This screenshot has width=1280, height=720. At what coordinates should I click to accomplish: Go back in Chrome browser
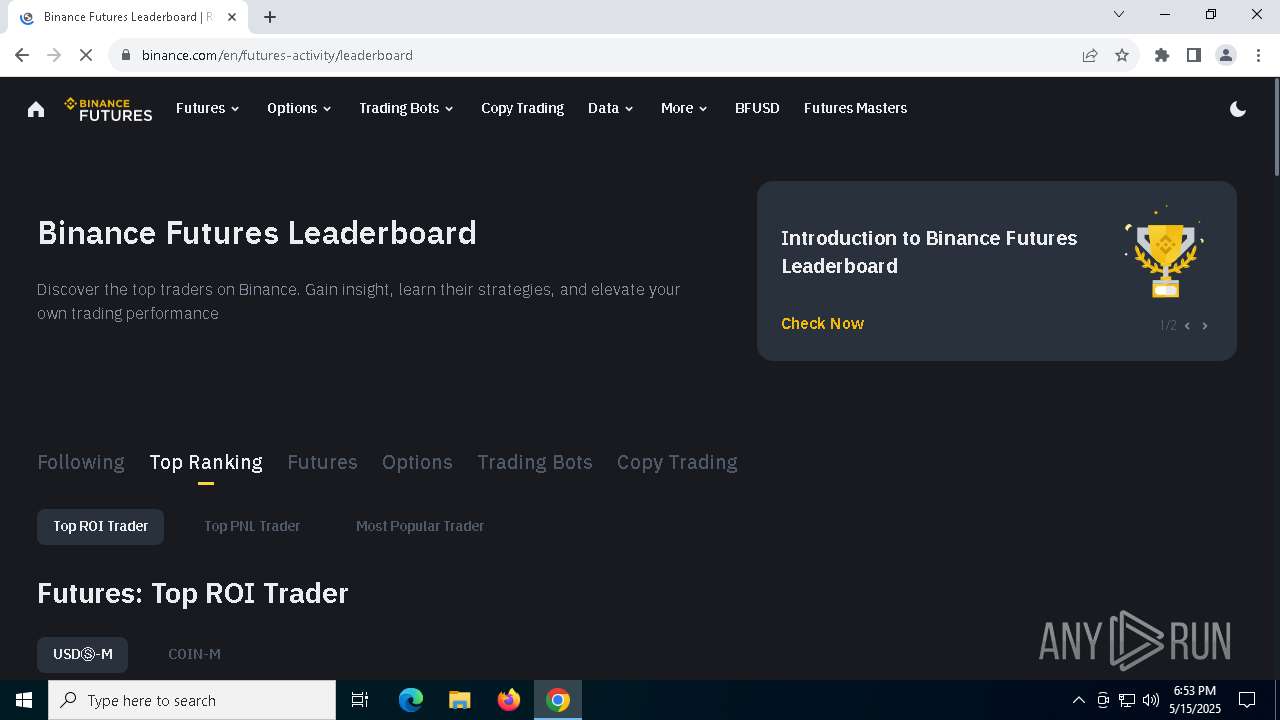click(22, 55)
